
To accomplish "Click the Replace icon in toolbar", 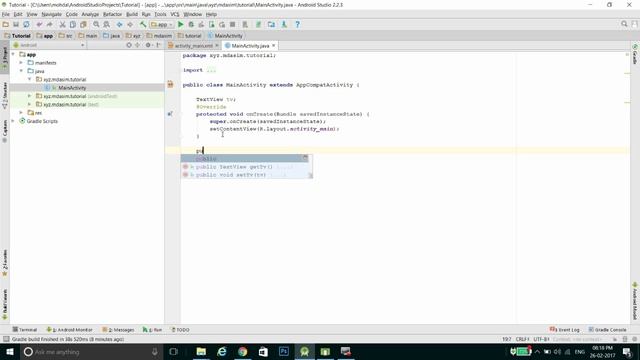I will point(107,24).
